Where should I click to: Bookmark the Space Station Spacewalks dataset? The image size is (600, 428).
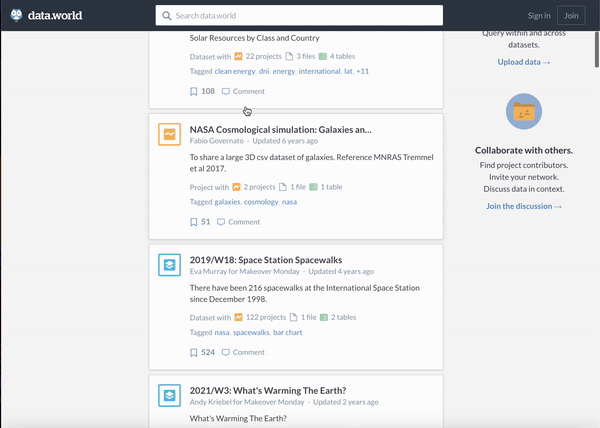(194, 353)
